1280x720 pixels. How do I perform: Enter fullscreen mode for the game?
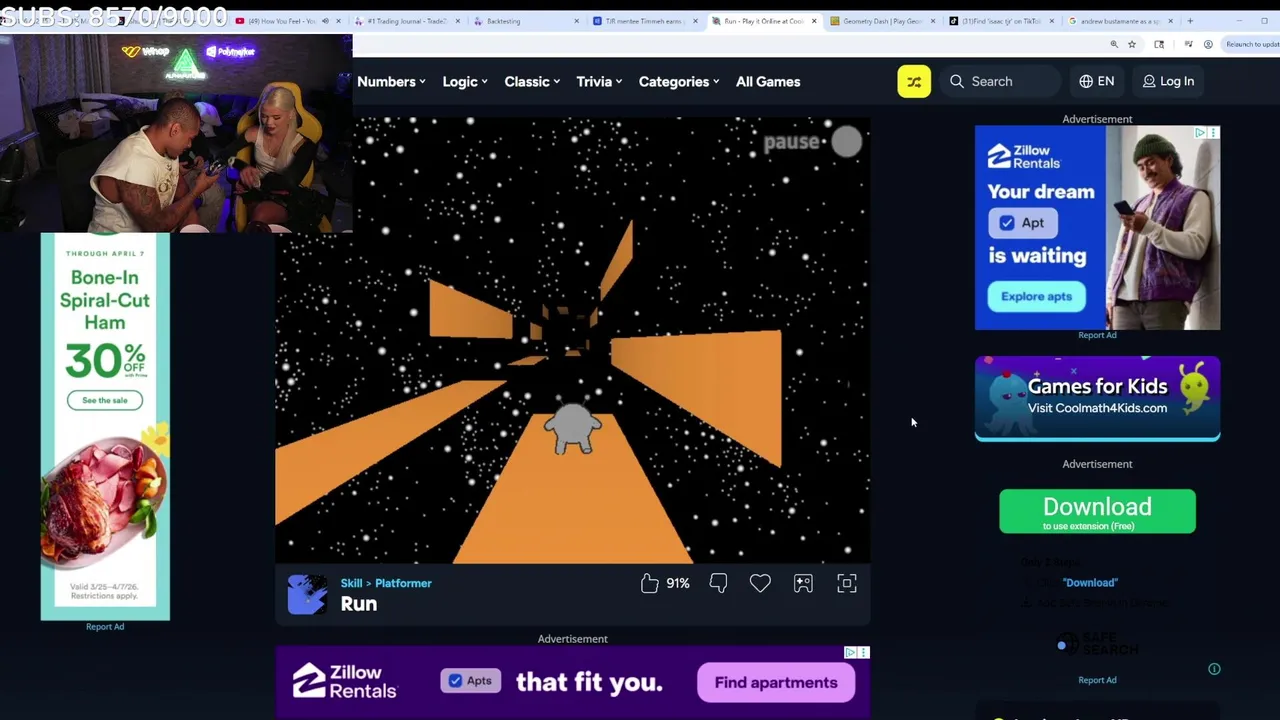[x=847, y=583]
